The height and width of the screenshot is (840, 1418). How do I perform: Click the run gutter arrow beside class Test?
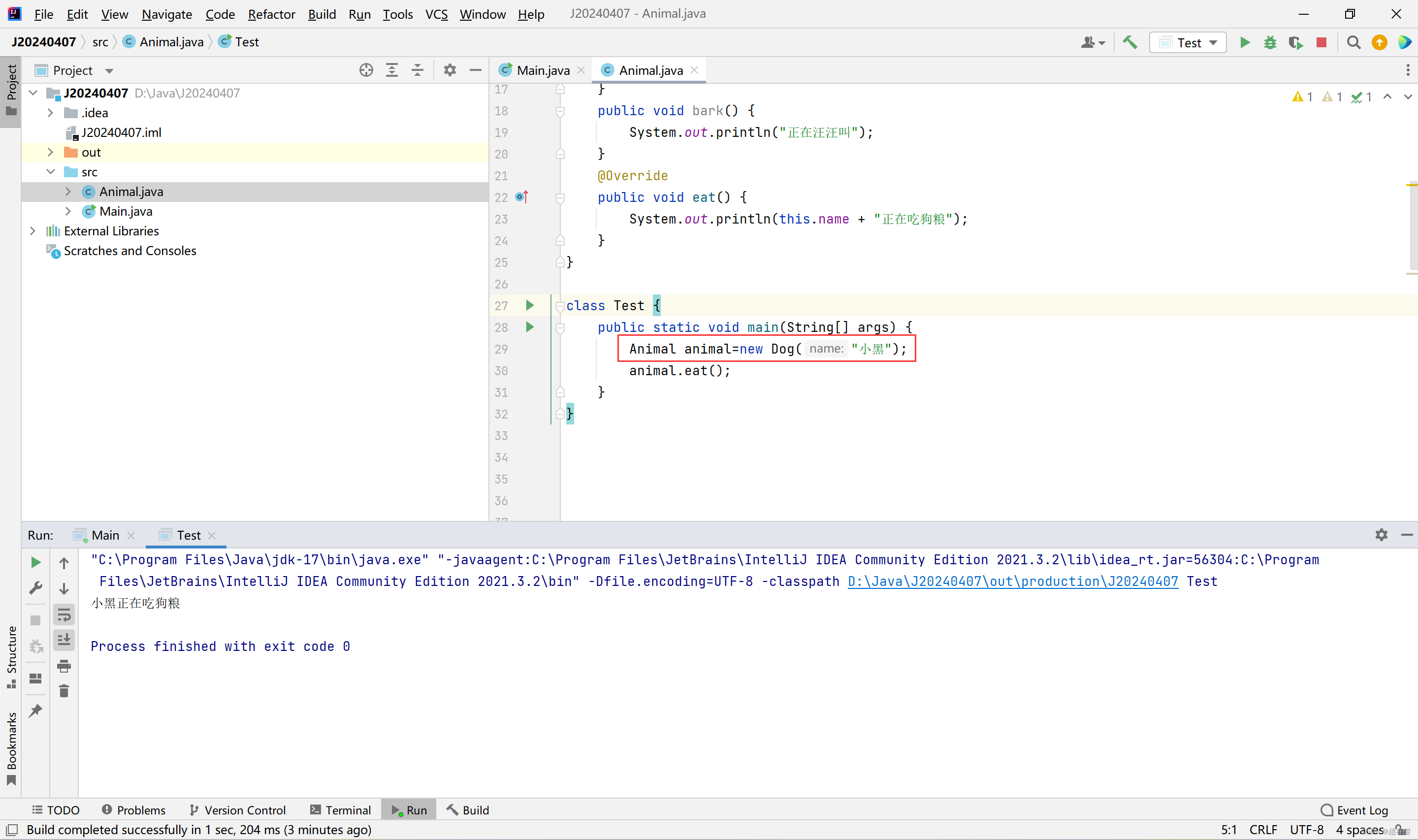coord(530,306)
